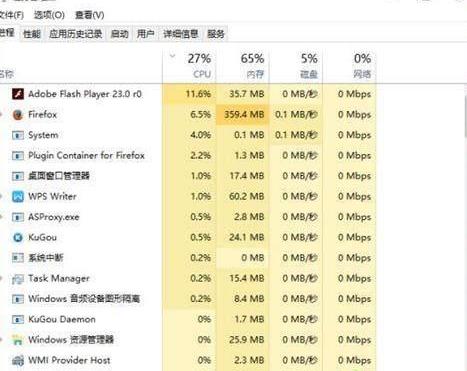Click WPS Writer's 60.2 MB memory value
The width and height of the screenshot is (467, 371).
(247, 197)
